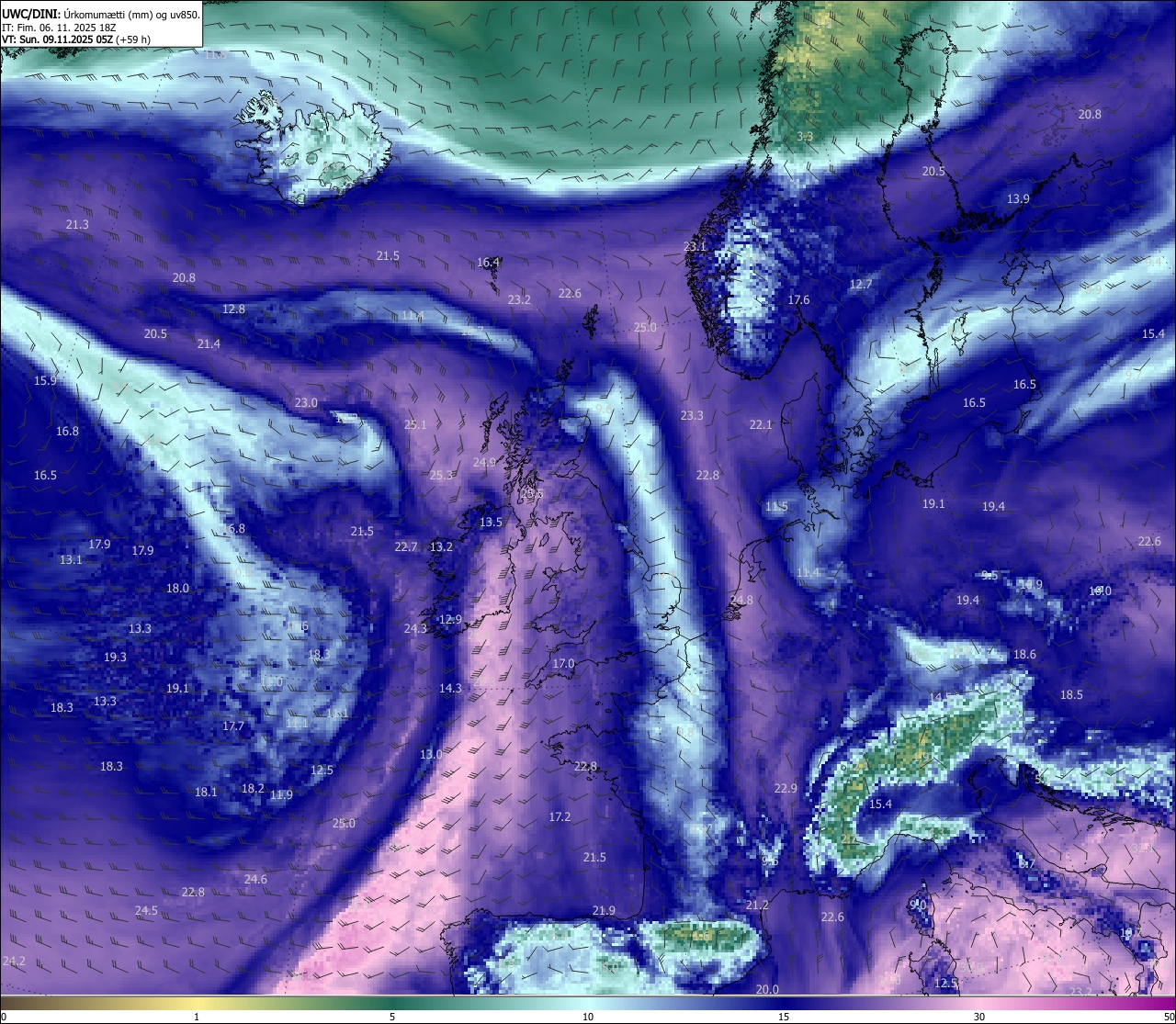Click the 12.8 value label

click(x=233, y=309)
